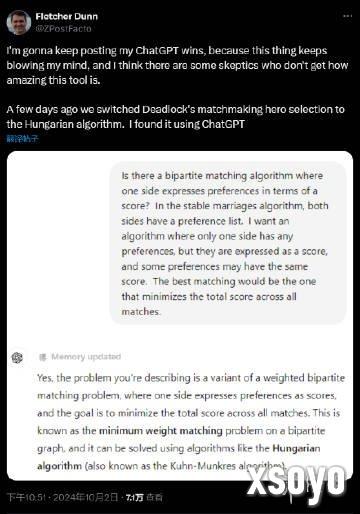Click bold "Hungarian algorithm" in the reply

tap(179, 457)
